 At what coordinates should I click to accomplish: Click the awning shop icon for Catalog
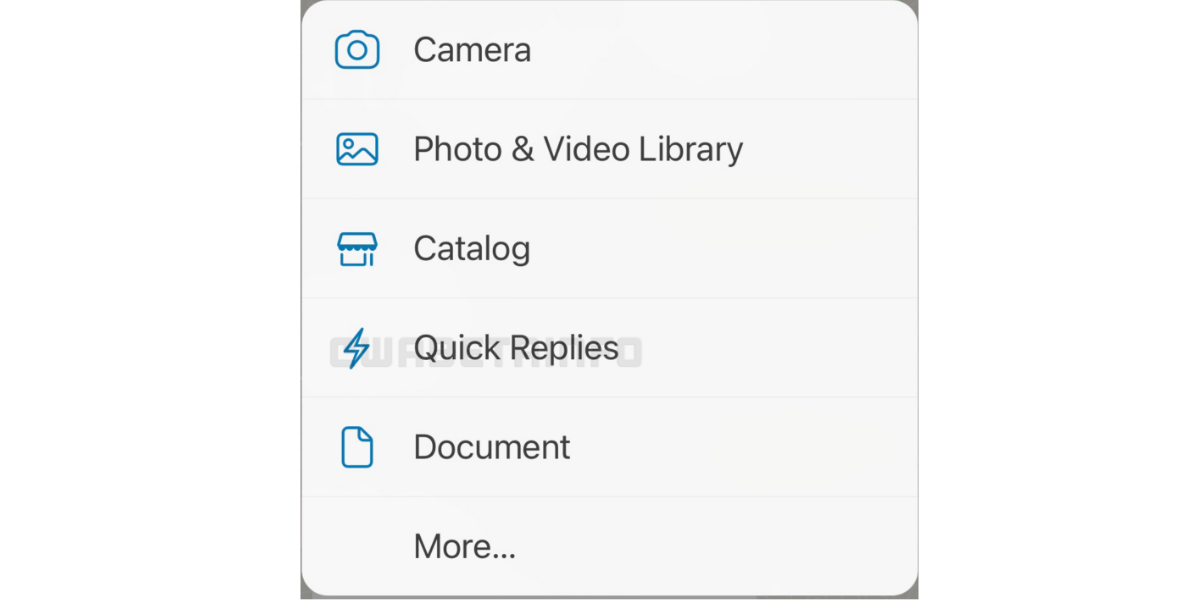[x=356, y=248]
